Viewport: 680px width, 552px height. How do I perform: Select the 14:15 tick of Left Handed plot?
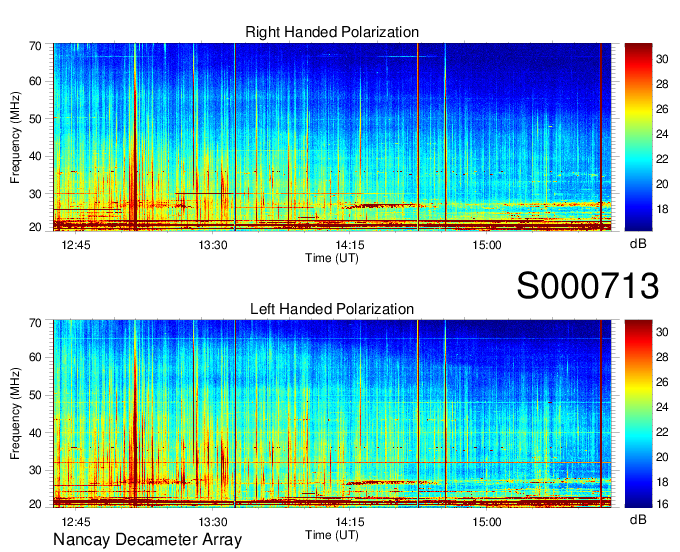click(350, 522)
